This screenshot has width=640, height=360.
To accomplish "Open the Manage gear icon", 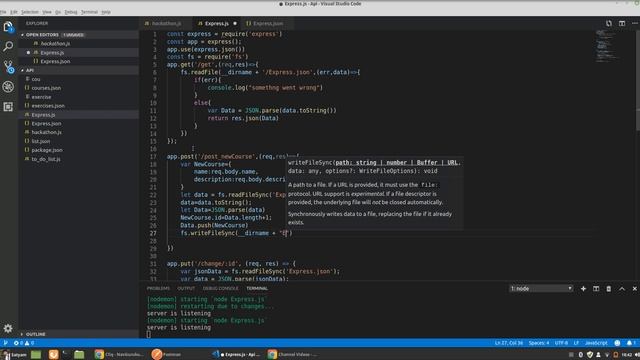I will click(x=8, y=328).
